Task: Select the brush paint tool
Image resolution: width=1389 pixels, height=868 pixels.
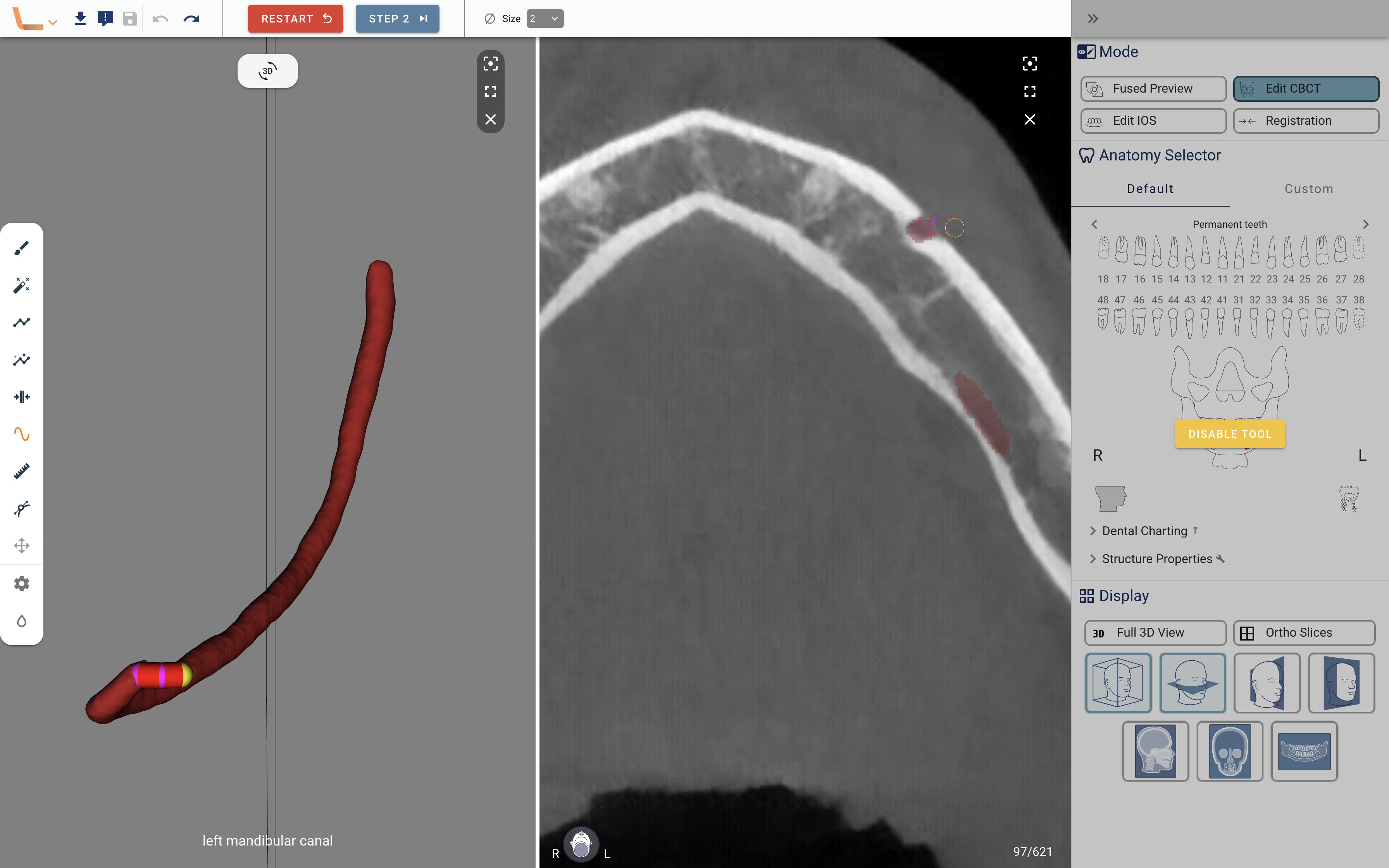Action: click(x=21, y=248)
